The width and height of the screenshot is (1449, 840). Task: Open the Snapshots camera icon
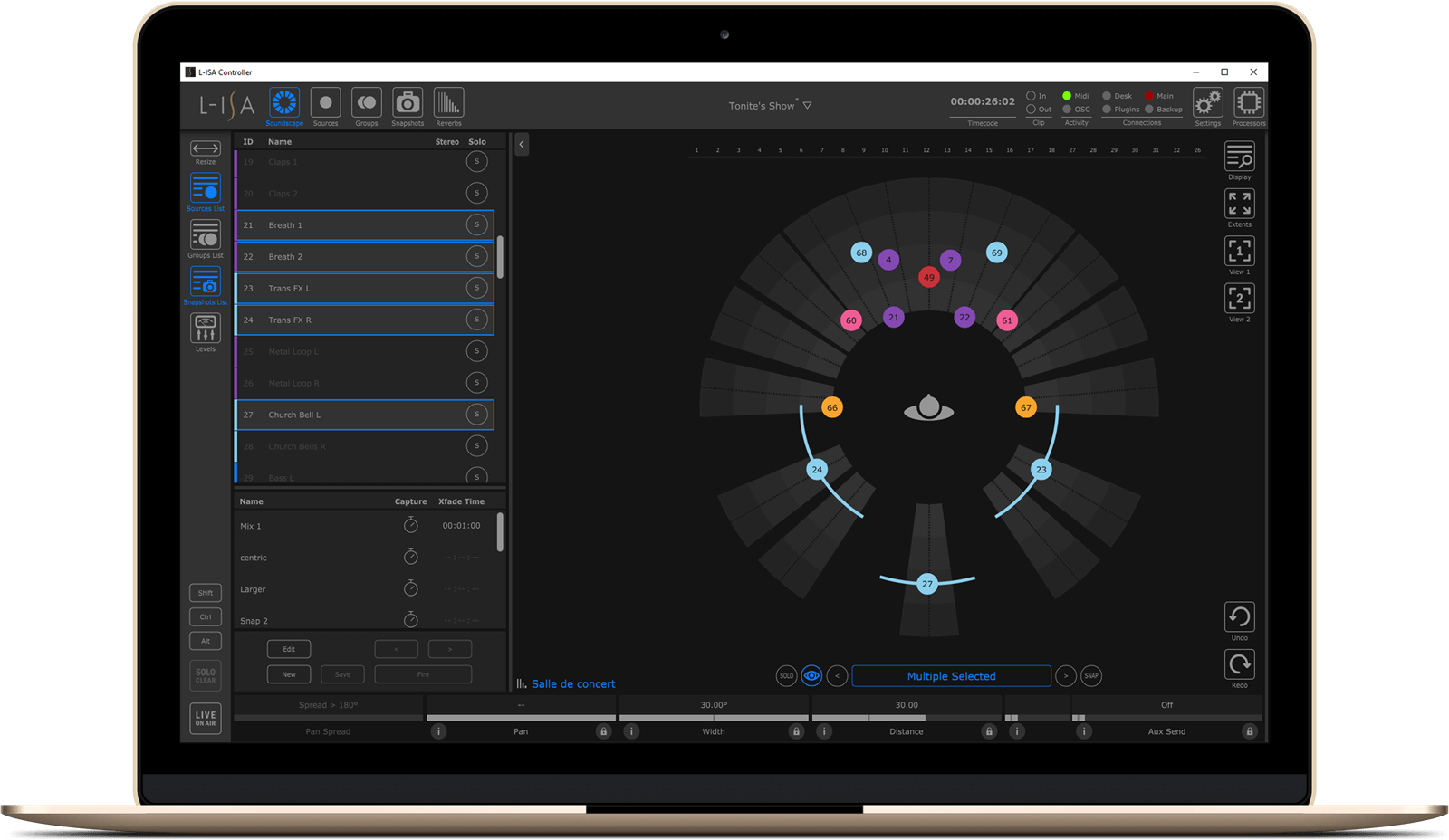[x=408, y=103]
